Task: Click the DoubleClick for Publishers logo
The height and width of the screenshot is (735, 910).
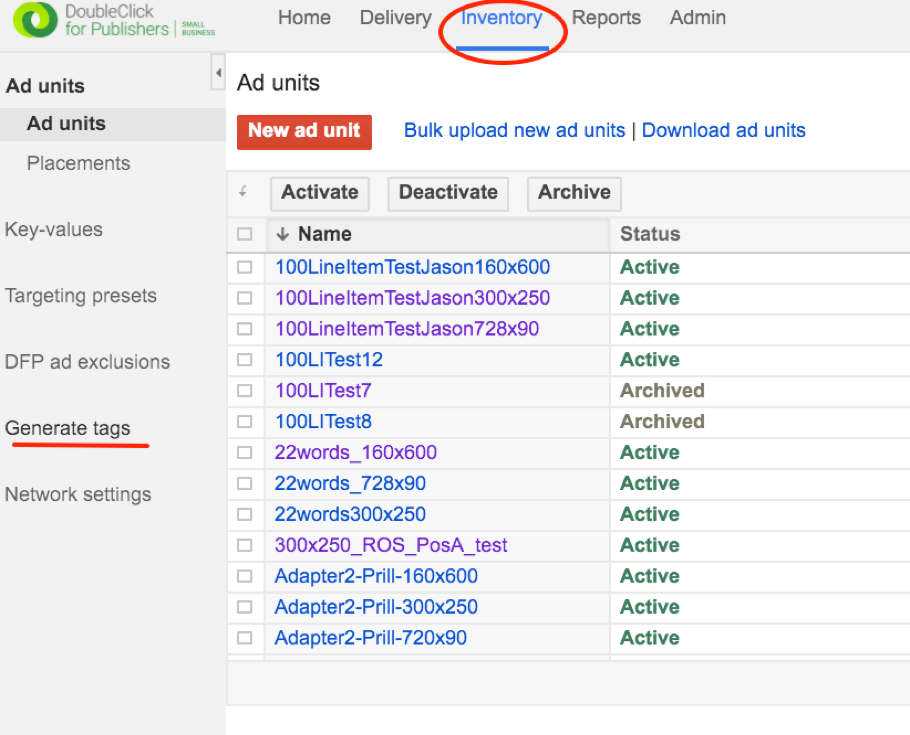Action: click(x=114, y=20)
